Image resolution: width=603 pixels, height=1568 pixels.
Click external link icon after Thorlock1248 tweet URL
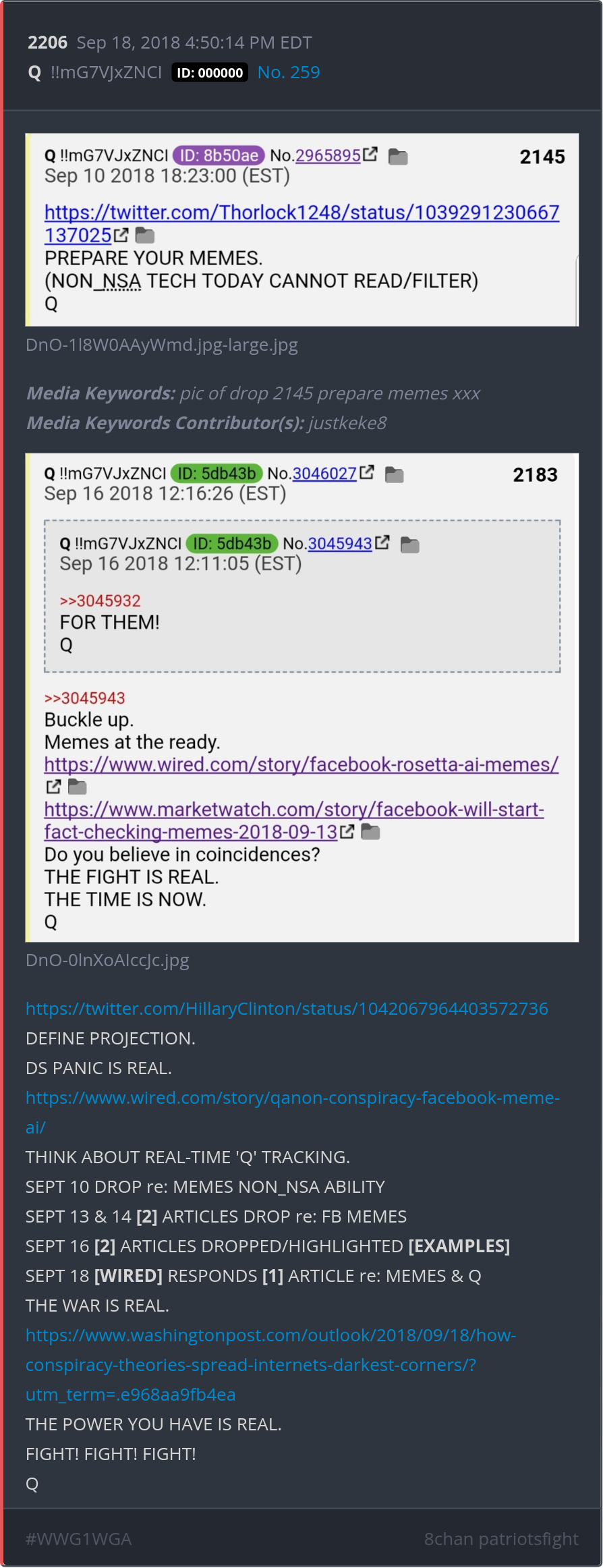click(121, 235)
